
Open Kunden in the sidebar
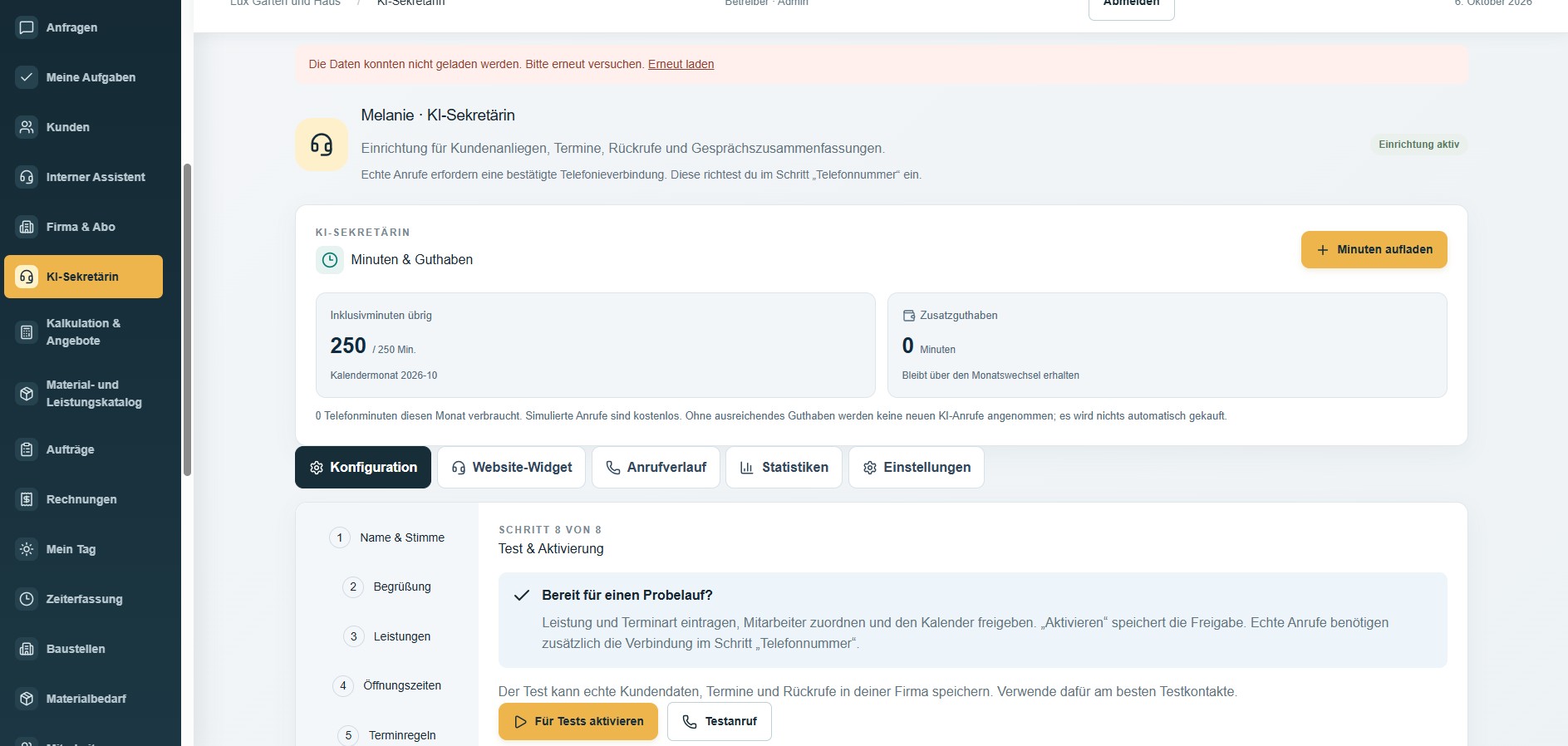pyautogui.click(x=83, y=127)
